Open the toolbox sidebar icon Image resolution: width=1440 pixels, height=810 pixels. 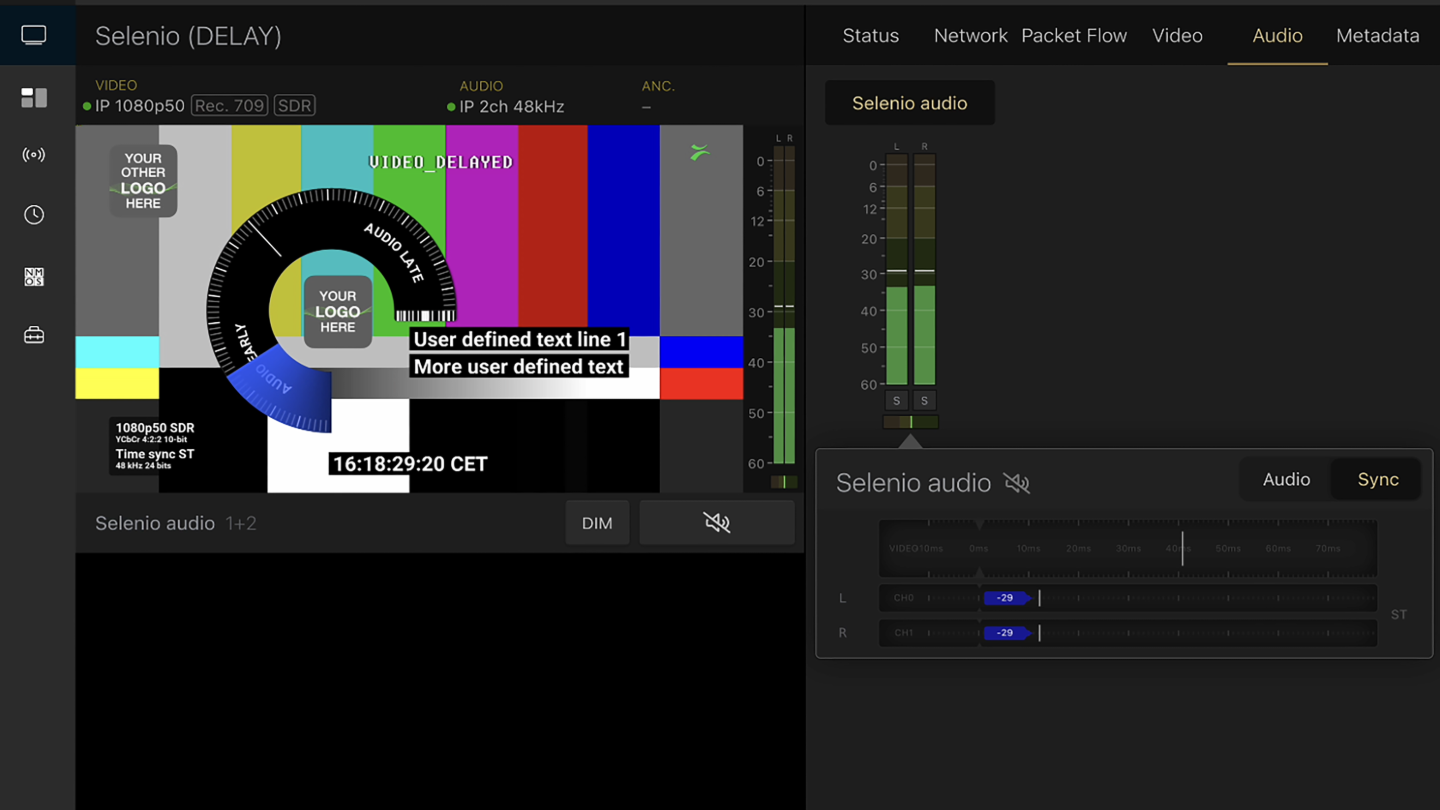click(34, 336)
